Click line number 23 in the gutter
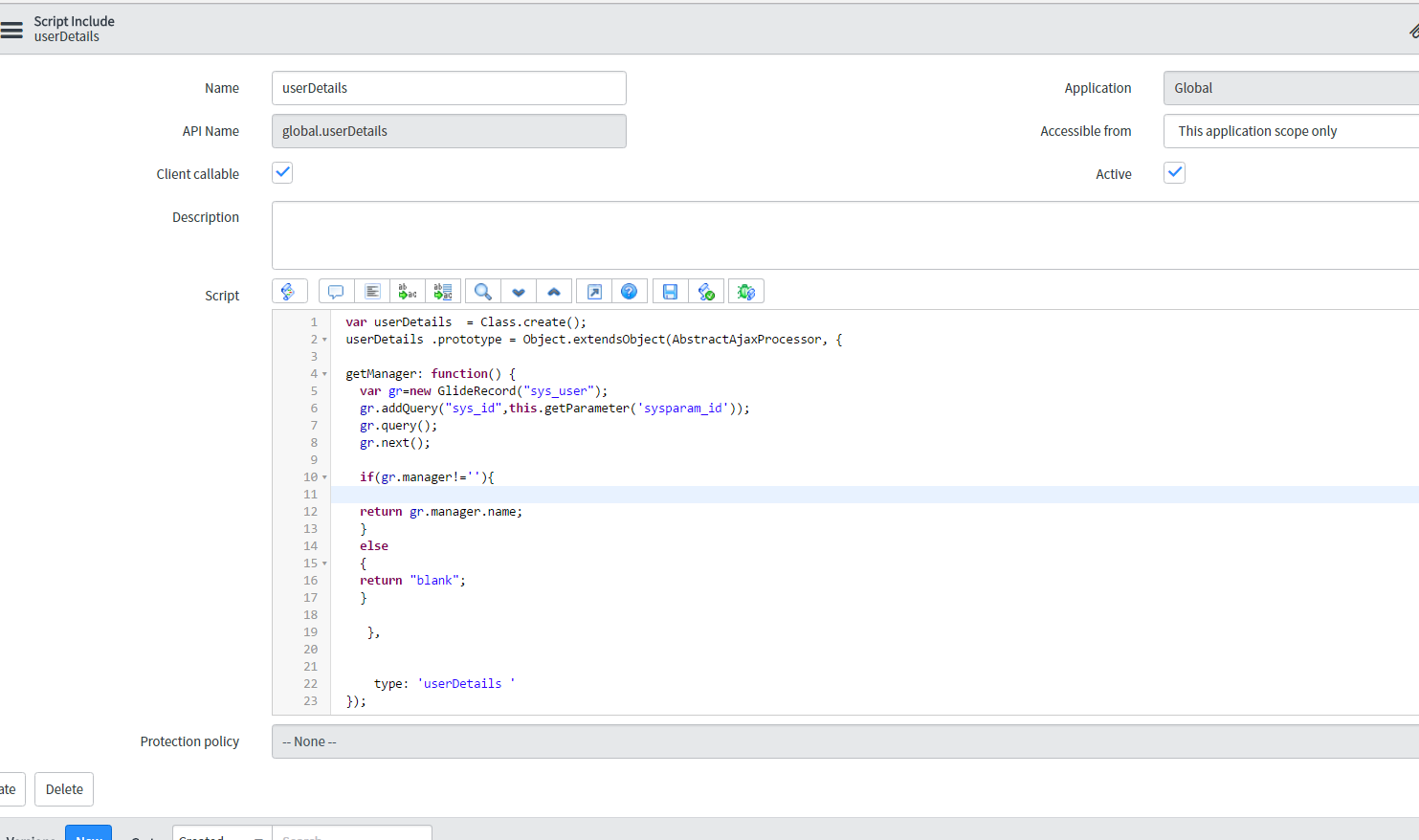The height and width of the screenshot is (840, 1419). (x=310, y=701)
